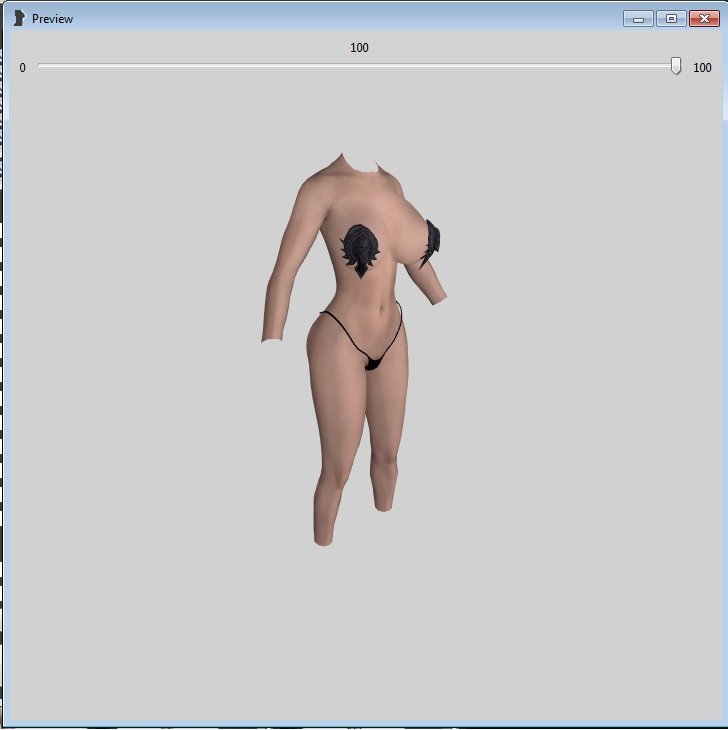This screenshot has height=730, width=728.
Task: Close the Preview window
Action: [704, 19]
